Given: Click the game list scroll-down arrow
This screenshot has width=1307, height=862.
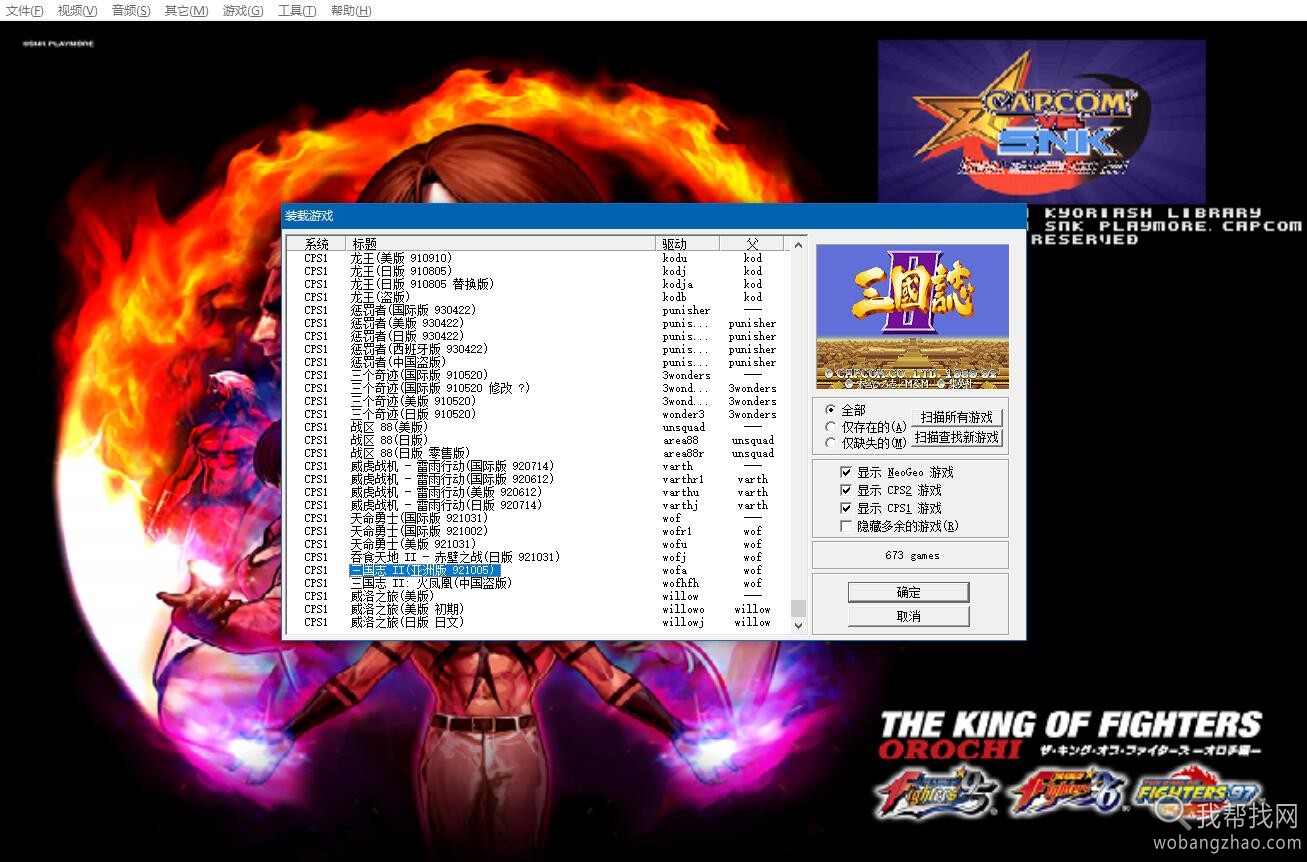Looking at the screenshot, I should coord(798,625).
